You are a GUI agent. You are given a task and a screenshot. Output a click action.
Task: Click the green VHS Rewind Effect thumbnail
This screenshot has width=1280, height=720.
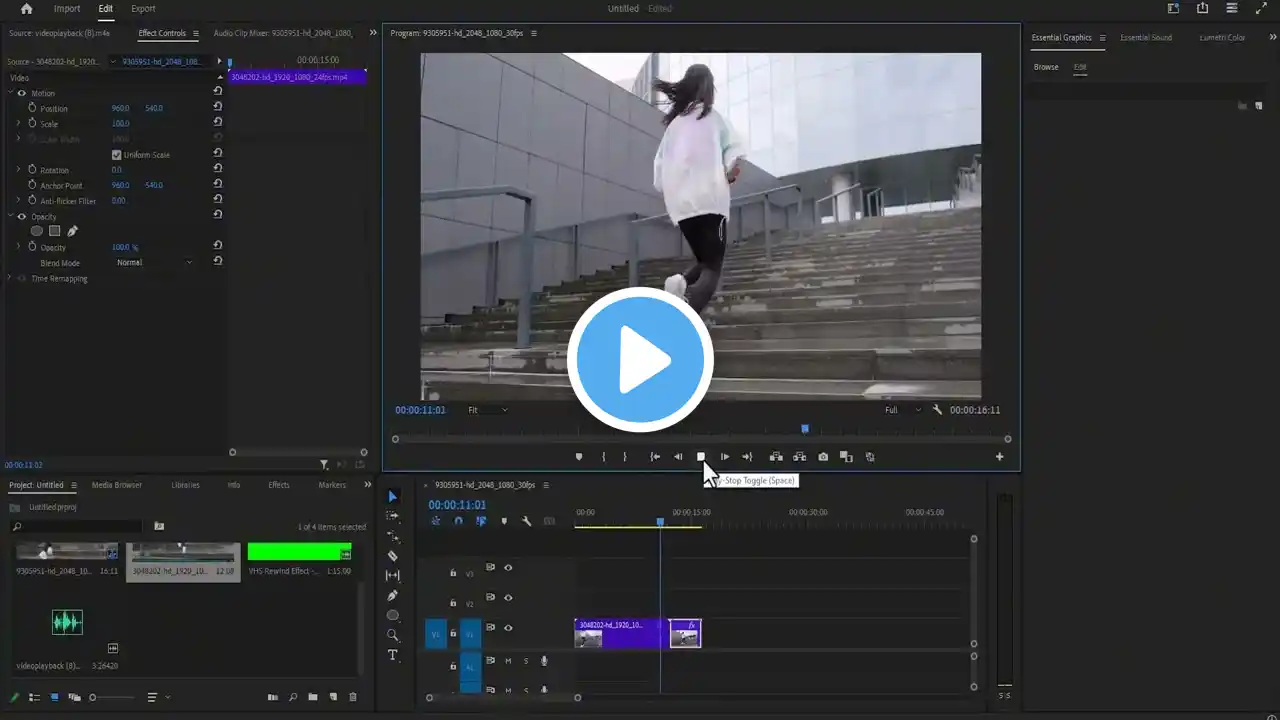(299, 552)
